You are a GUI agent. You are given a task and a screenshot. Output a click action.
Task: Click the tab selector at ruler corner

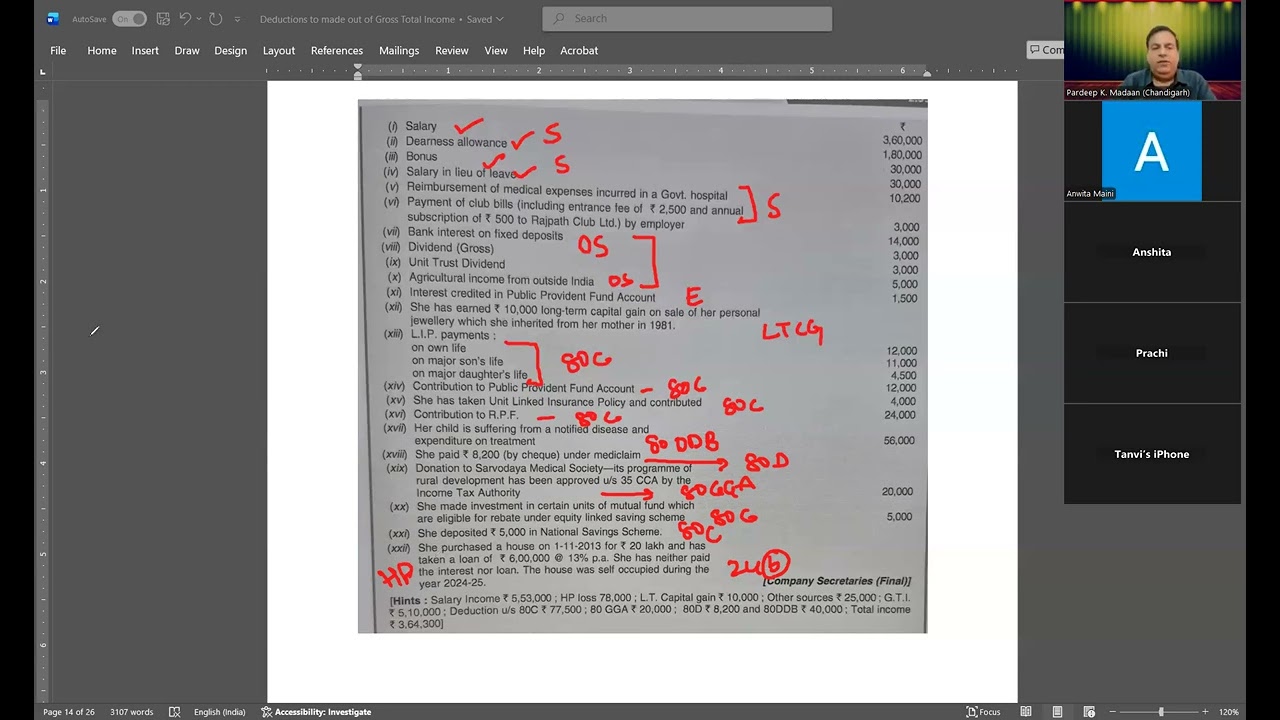pos(42,72)
